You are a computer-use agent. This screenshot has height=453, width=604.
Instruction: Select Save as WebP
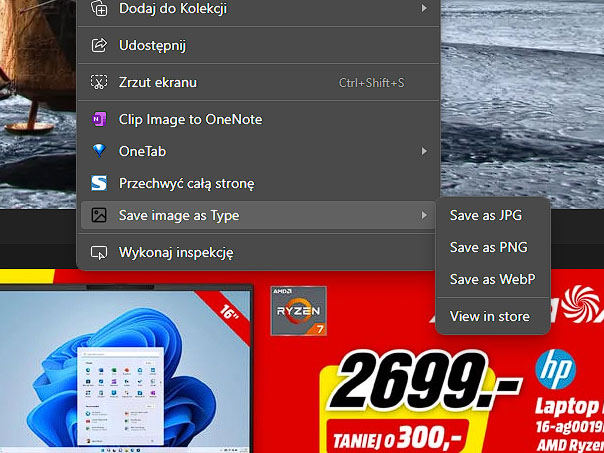tap(493, 279)
